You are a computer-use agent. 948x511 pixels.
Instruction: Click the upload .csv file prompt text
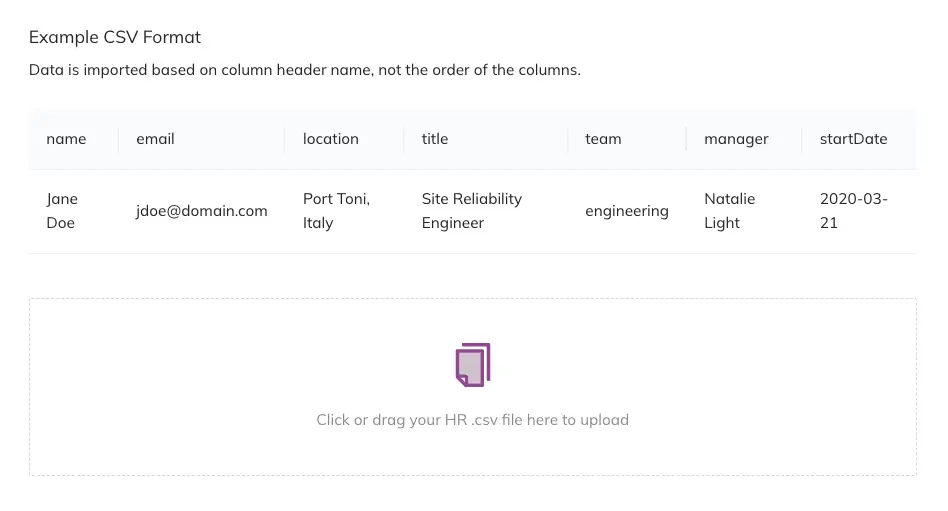472,420
